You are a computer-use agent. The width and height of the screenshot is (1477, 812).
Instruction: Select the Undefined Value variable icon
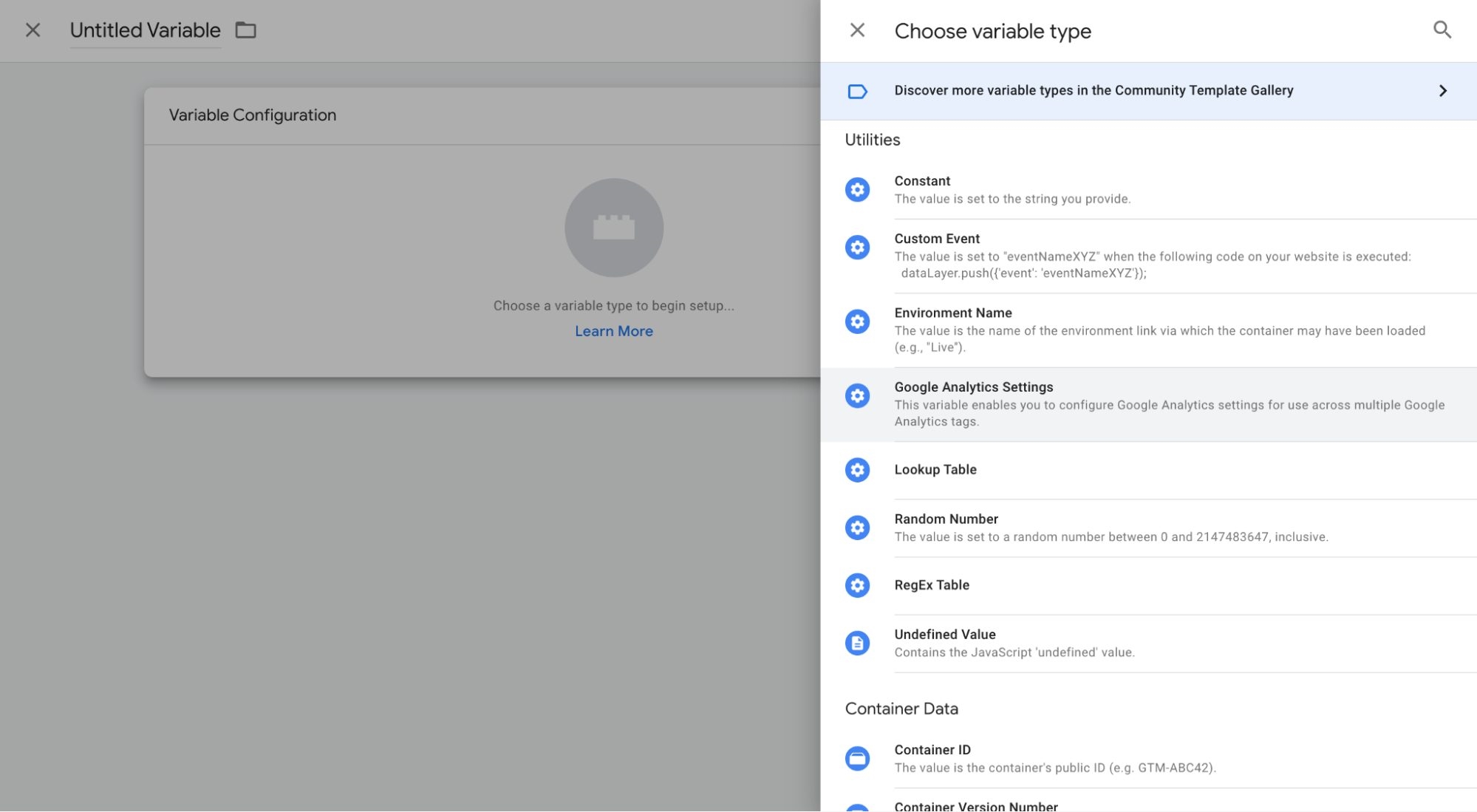pyautogui.click(x=857, y=643)
